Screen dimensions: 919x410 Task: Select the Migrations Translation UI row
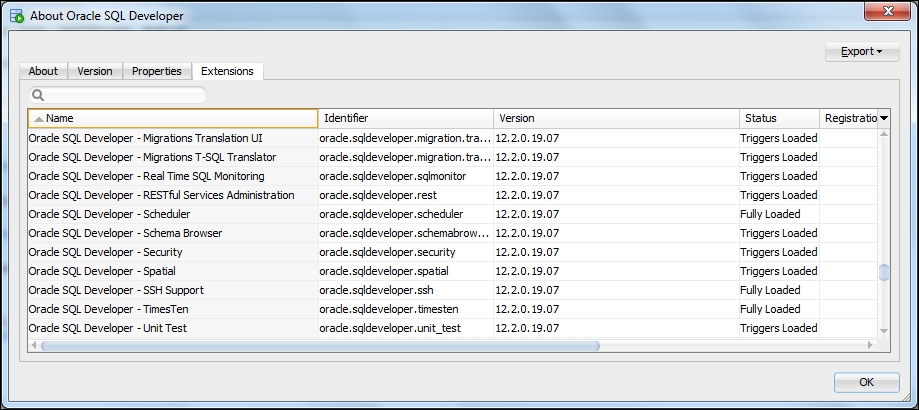coord(453,138)
